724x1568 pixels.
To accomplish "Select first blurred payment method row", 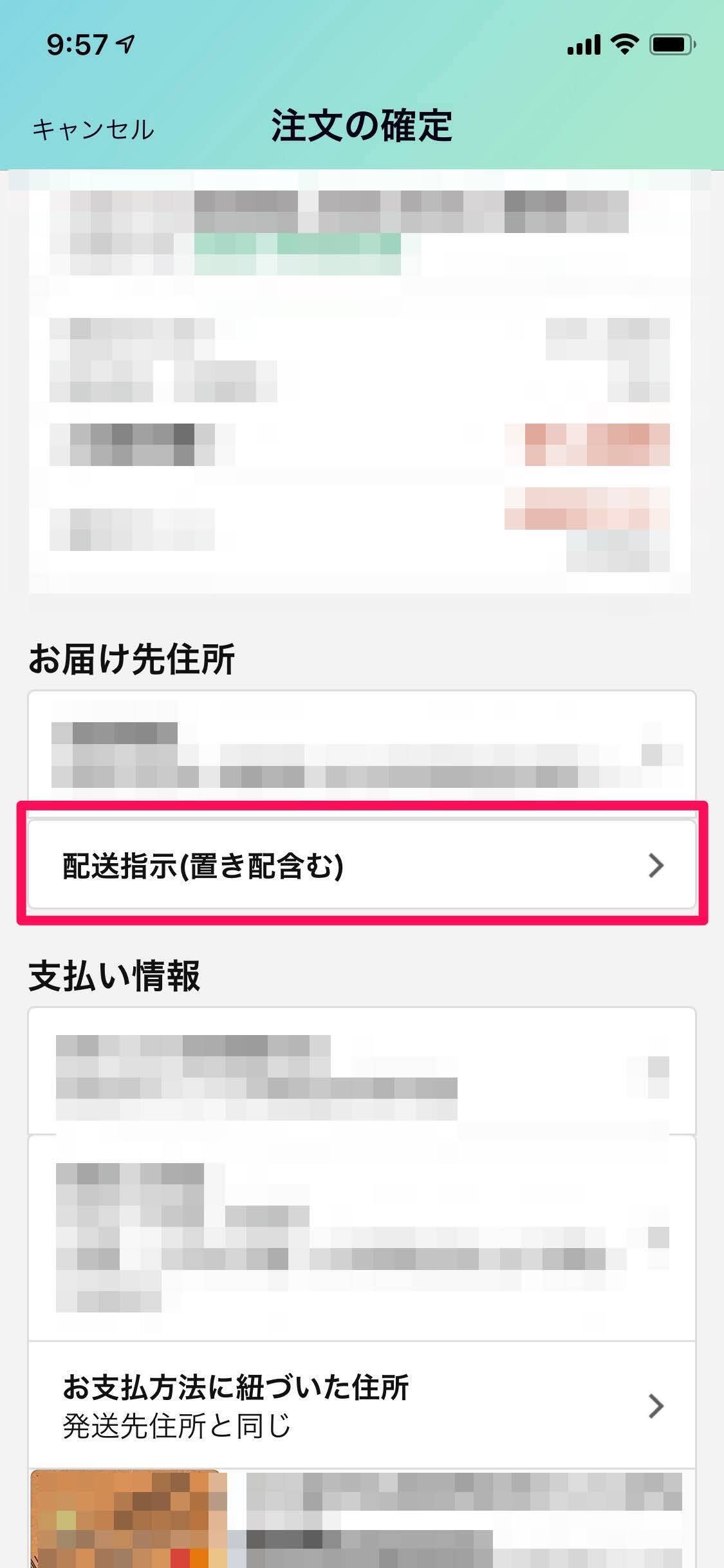I will point(362,1070).
